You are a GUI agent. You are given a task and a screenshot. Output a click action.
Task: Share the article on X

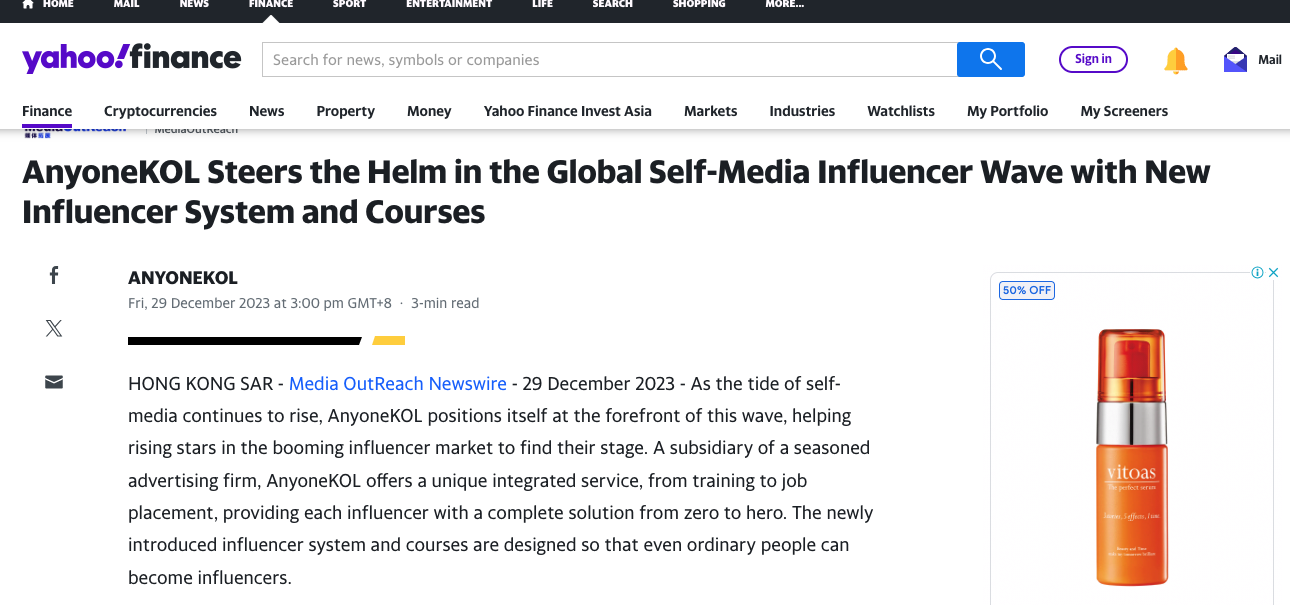[x=54, y=328]
